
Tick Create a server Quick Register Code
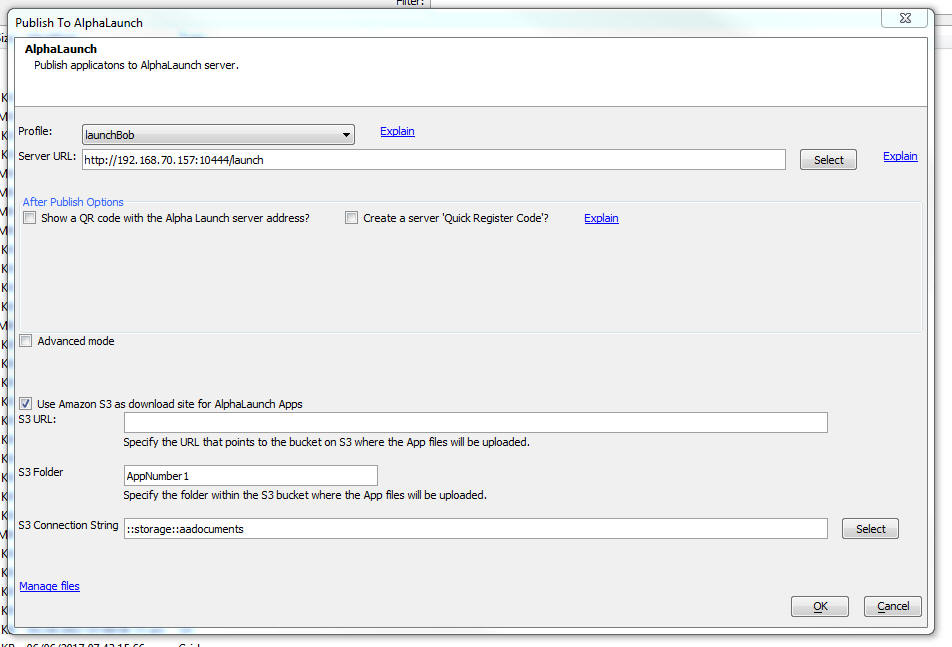pyautogui.click(x=352, y=218)
